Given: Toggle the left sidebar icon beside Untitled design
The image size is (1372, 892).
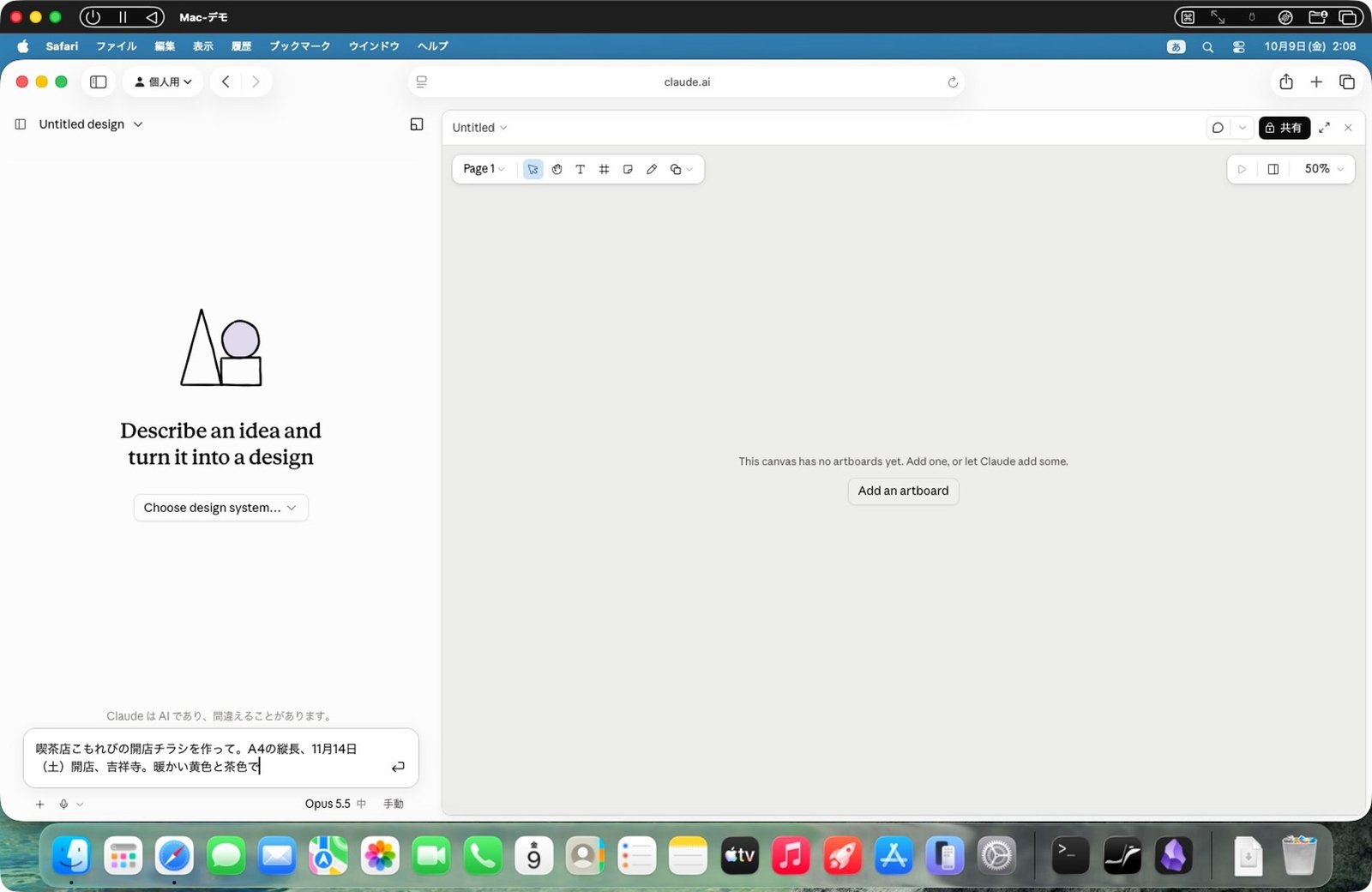Looking at the screenshot, I should point(21,124).
